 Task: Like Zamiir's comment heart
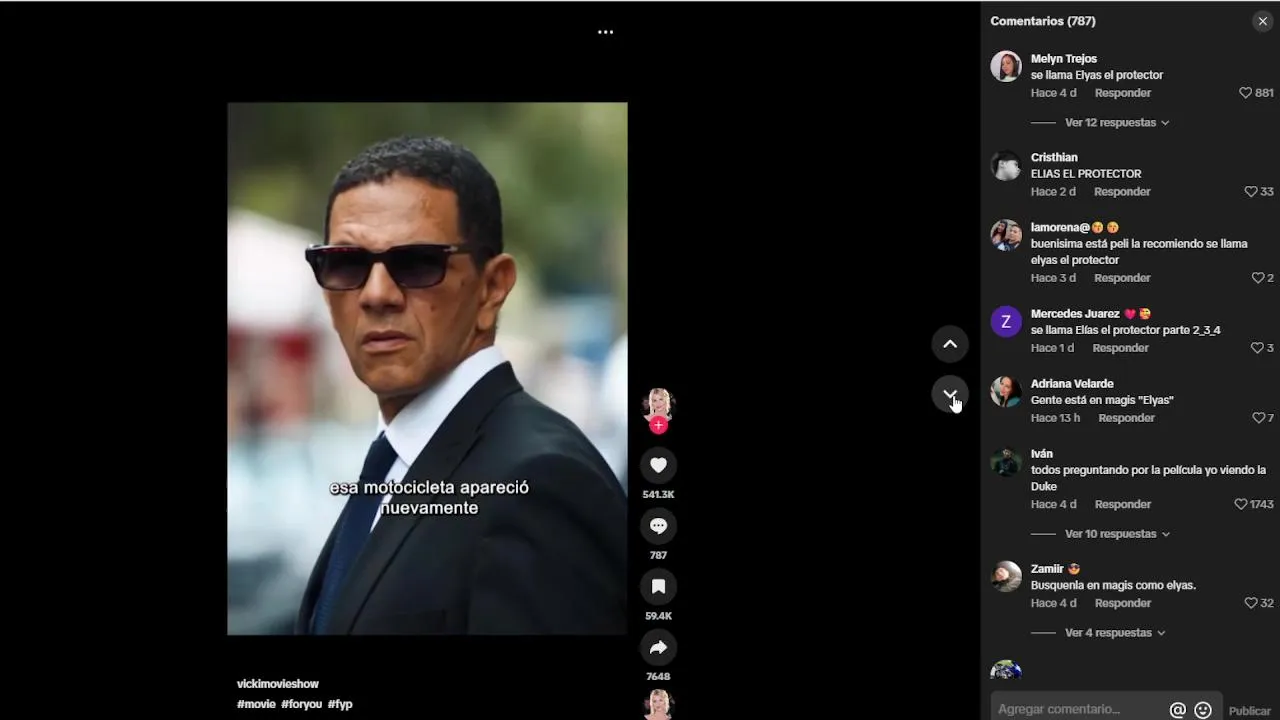pyautogui.click(x=1250, y=604)
